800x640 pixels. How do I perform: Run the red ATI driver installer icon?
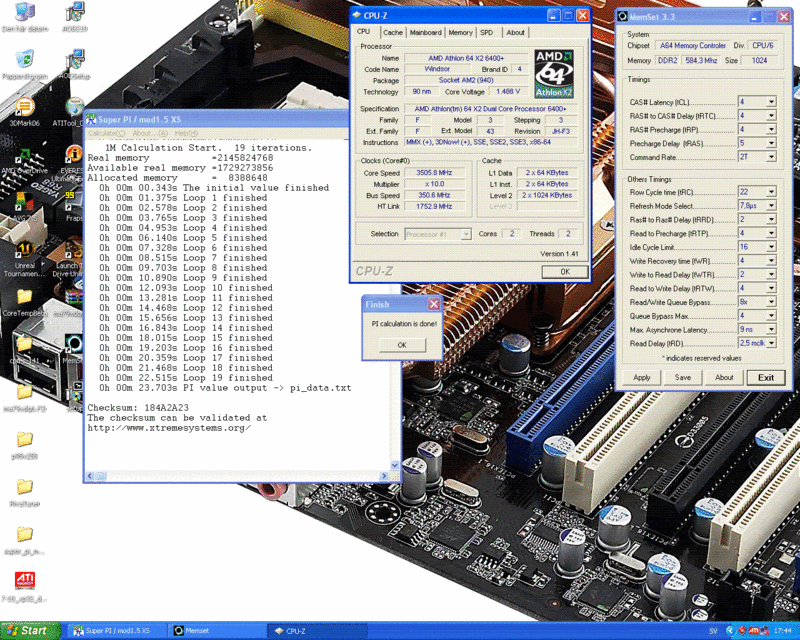click(24, 581)
